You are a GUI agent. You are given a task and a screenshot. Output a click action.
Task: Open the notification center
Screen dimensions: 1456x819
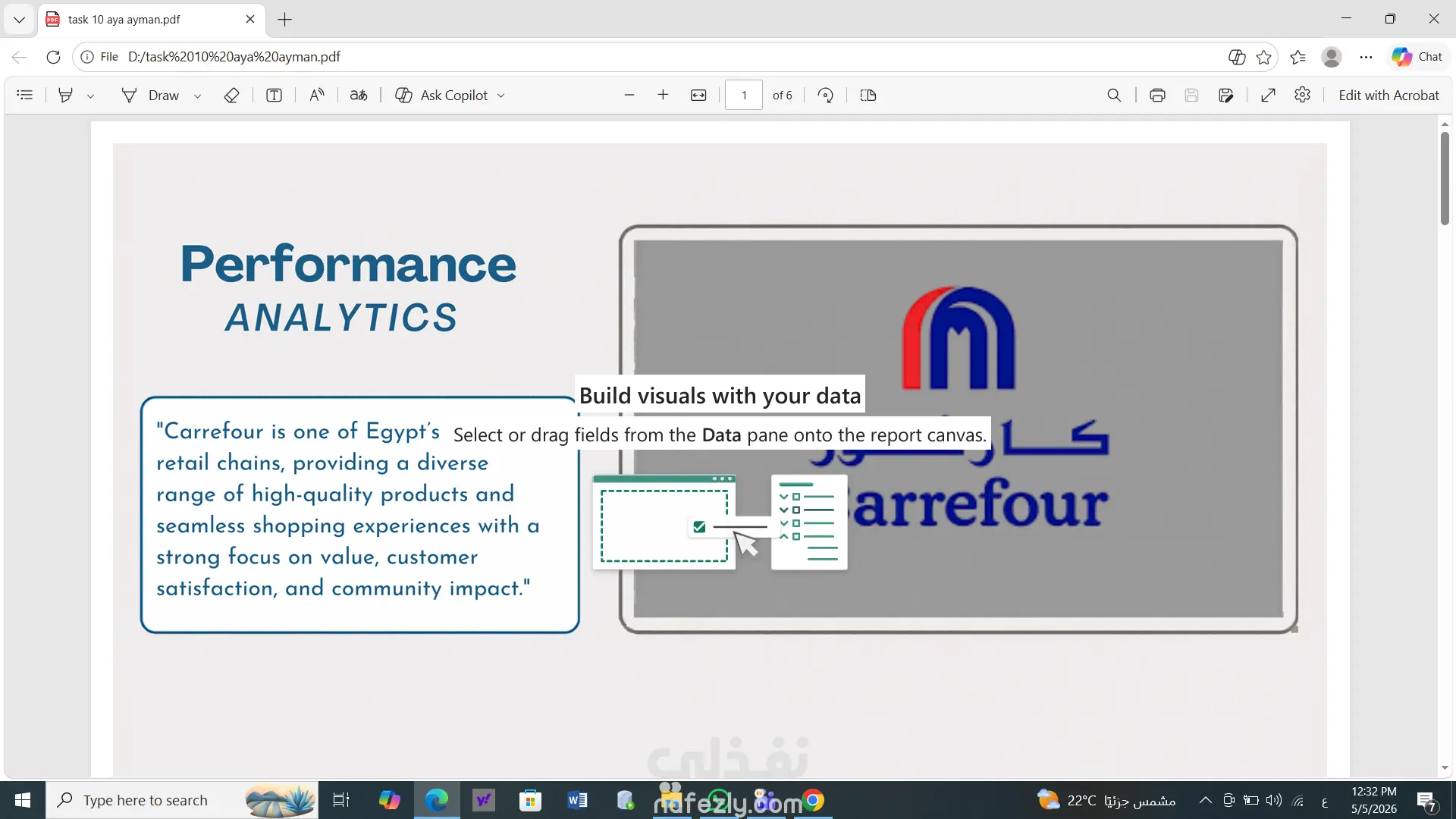tap(1426, 800)
